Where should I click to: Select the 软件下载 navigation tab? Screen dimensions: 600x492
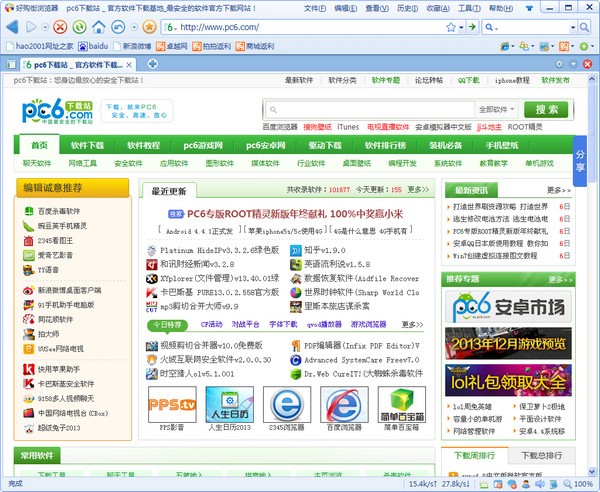[x=87, y=145]
